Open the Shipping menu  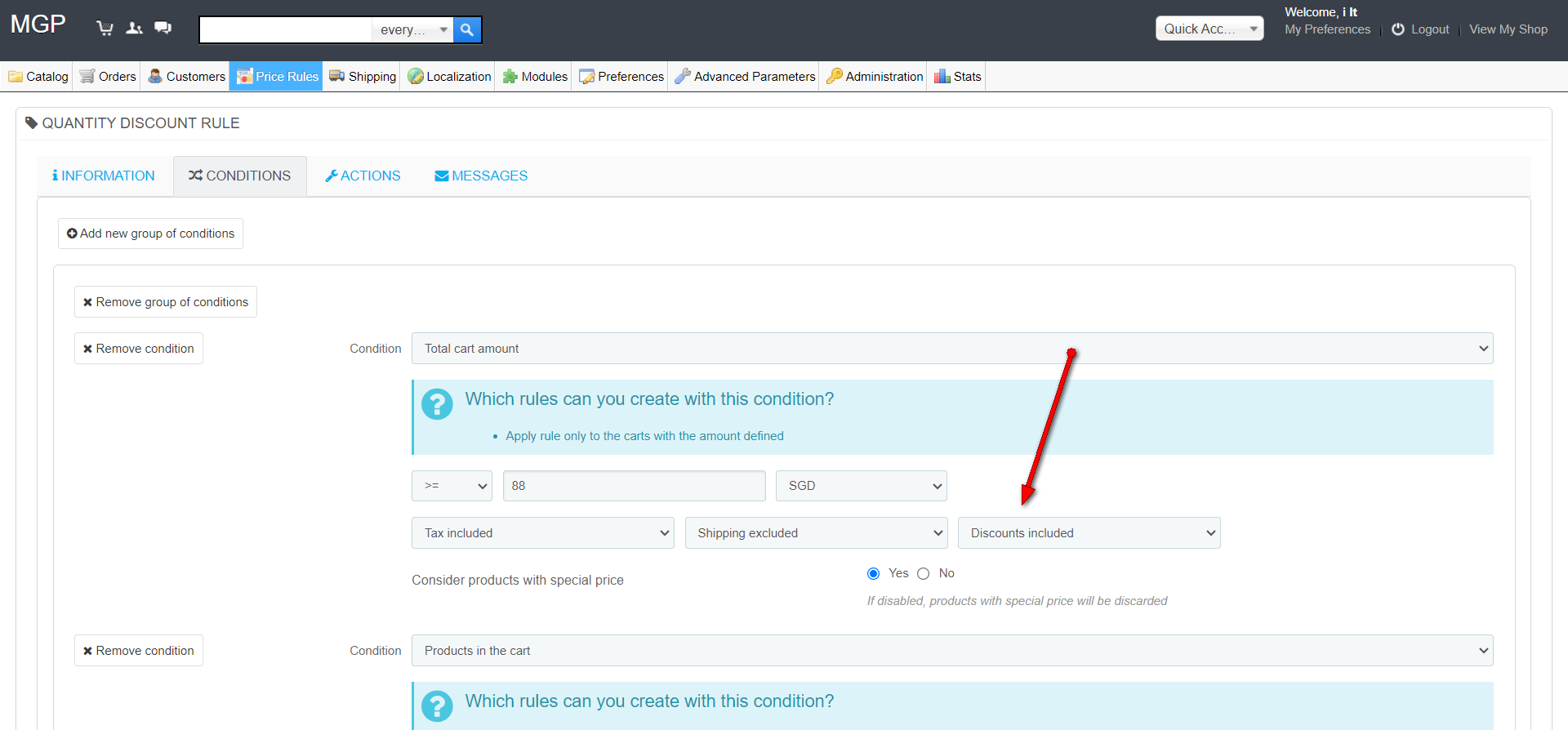click(363, 77)
